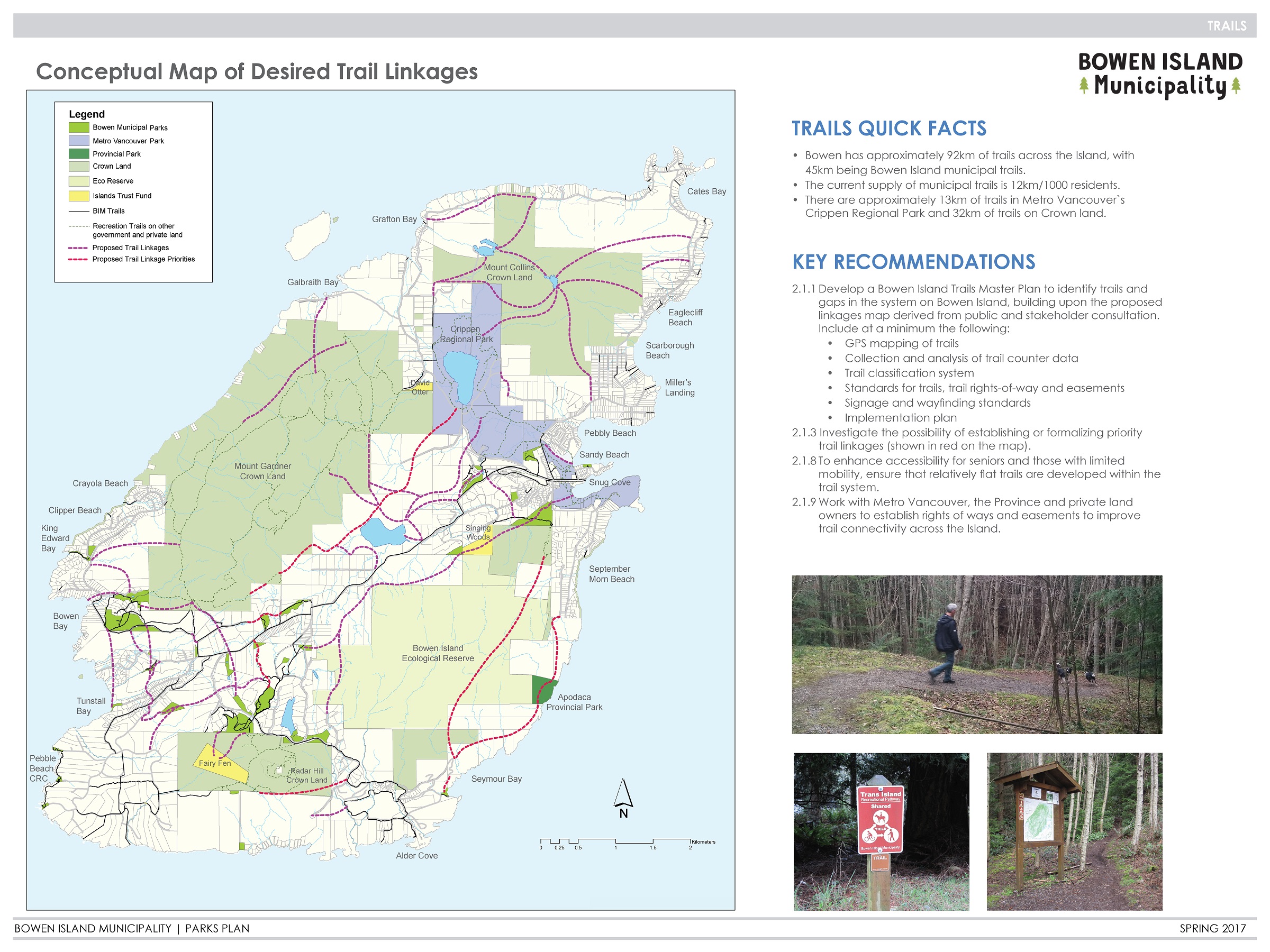
Task: Click the 'Crippen Regional Park' label
Action: click(x=466, y=334)
